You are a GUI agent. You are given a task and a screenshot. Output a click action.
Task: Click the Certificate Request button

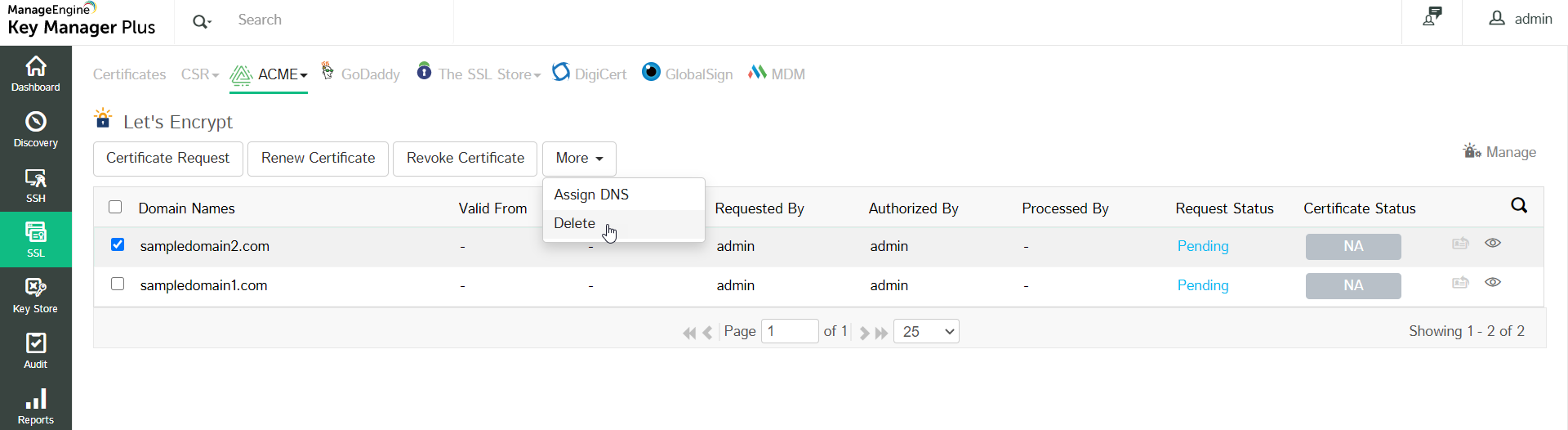point(167,159)
